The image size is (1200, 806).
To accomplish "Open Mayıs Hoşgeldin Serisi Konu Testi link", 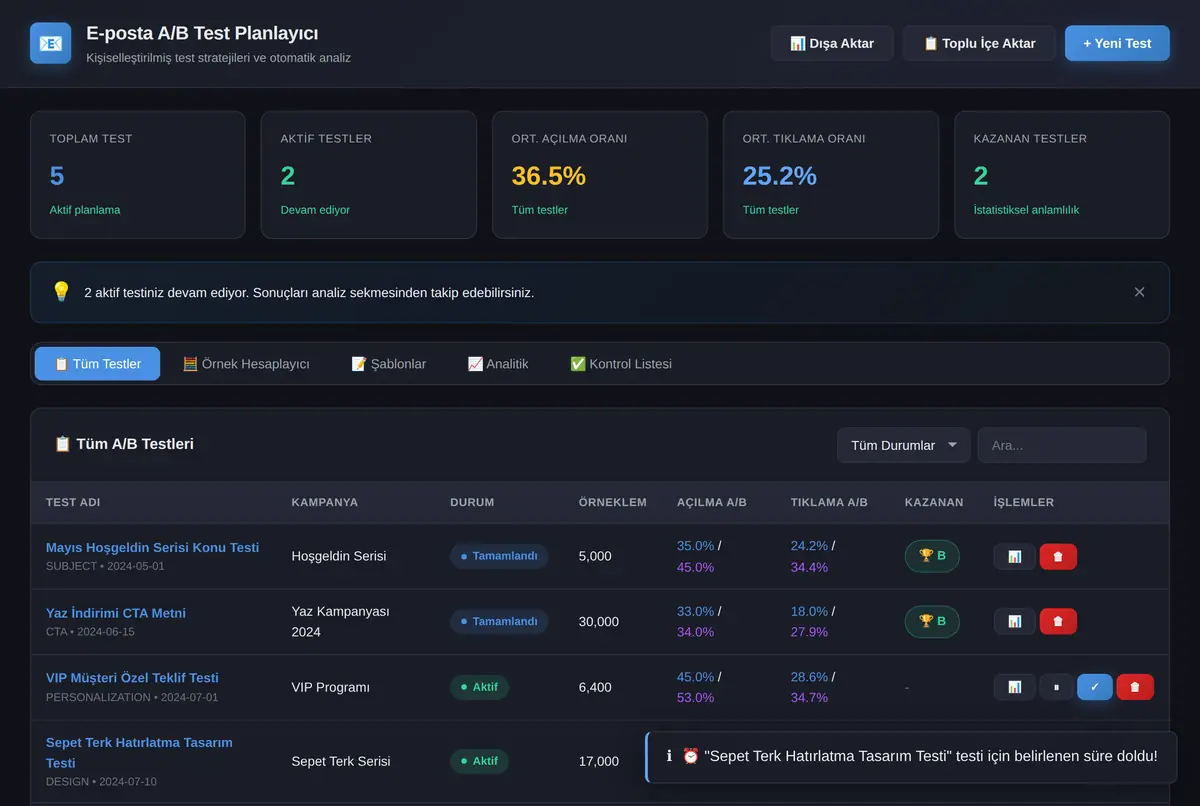I will [x=152, y=547].
